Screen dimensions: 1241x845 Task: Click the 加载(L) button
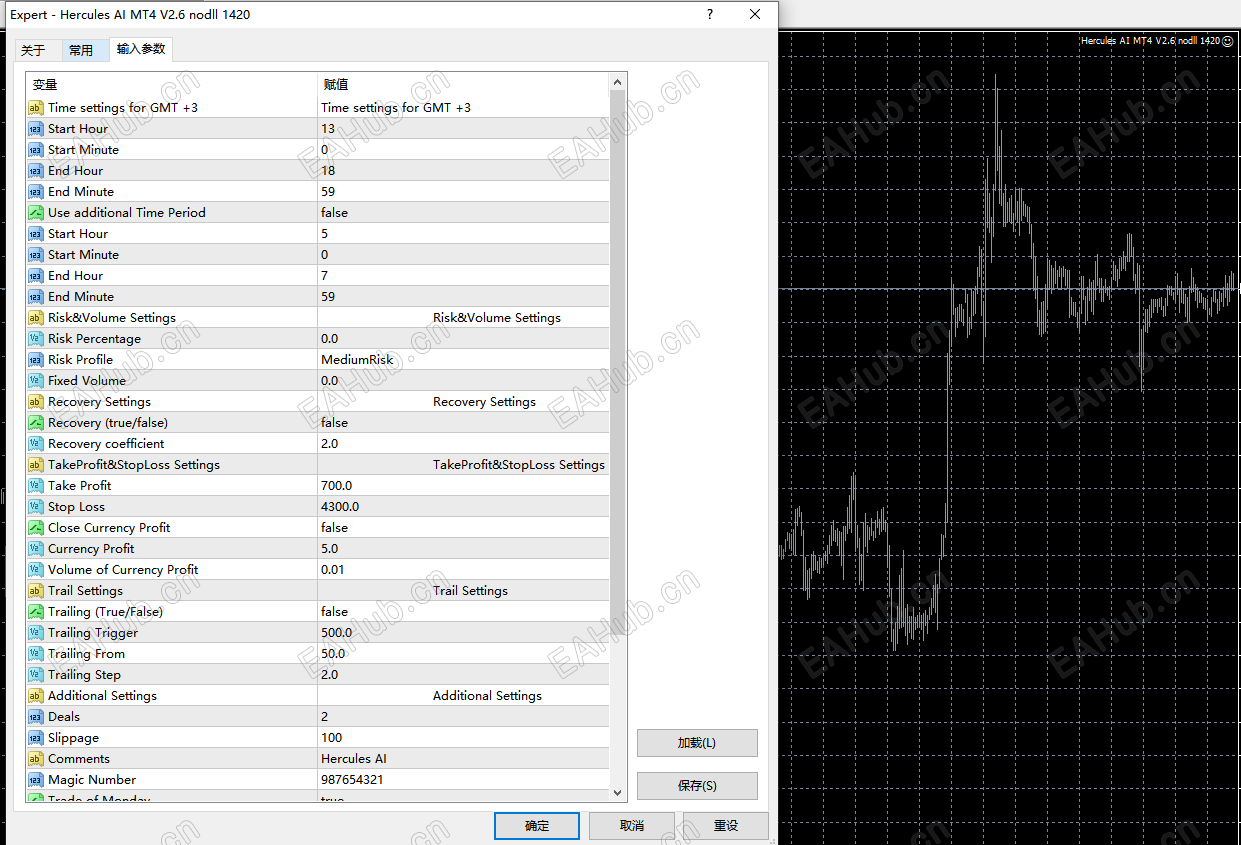[697, 743]
